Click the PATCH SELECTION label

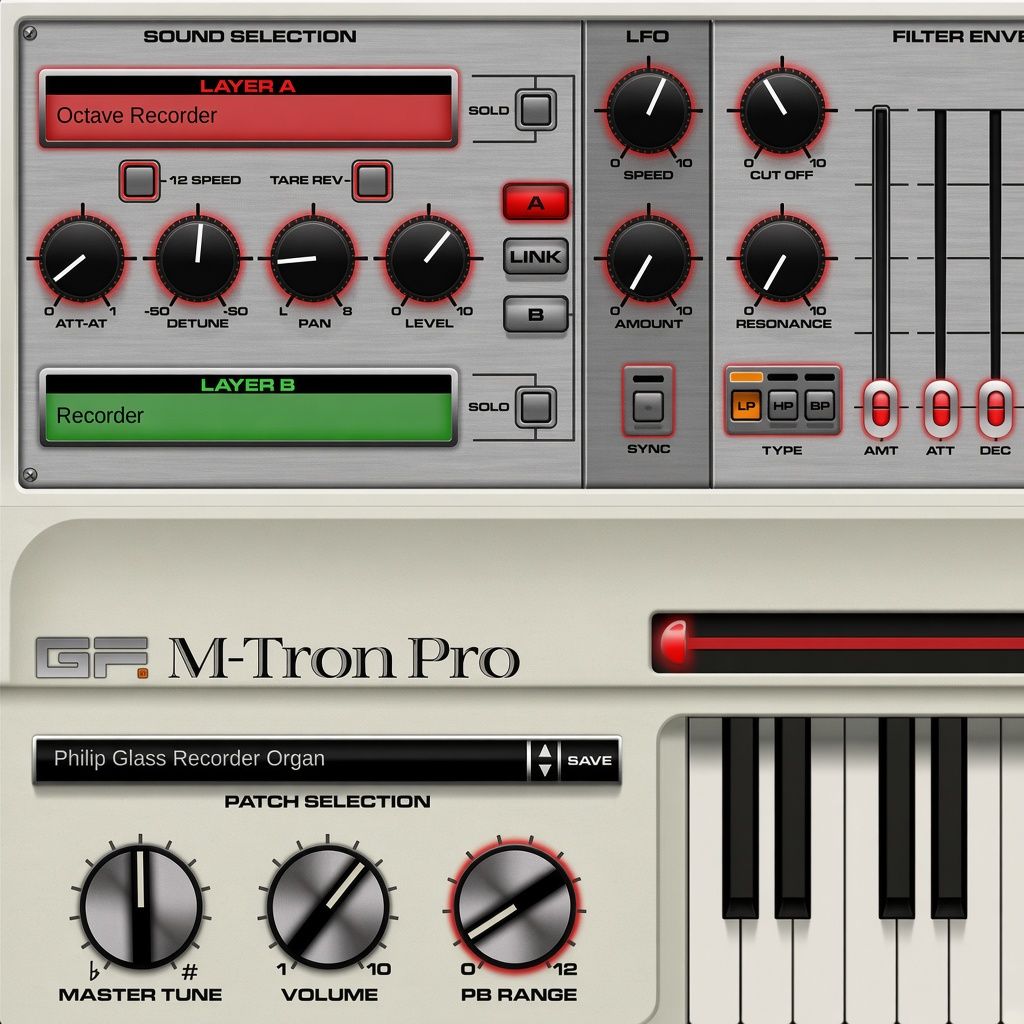(327, 801)
